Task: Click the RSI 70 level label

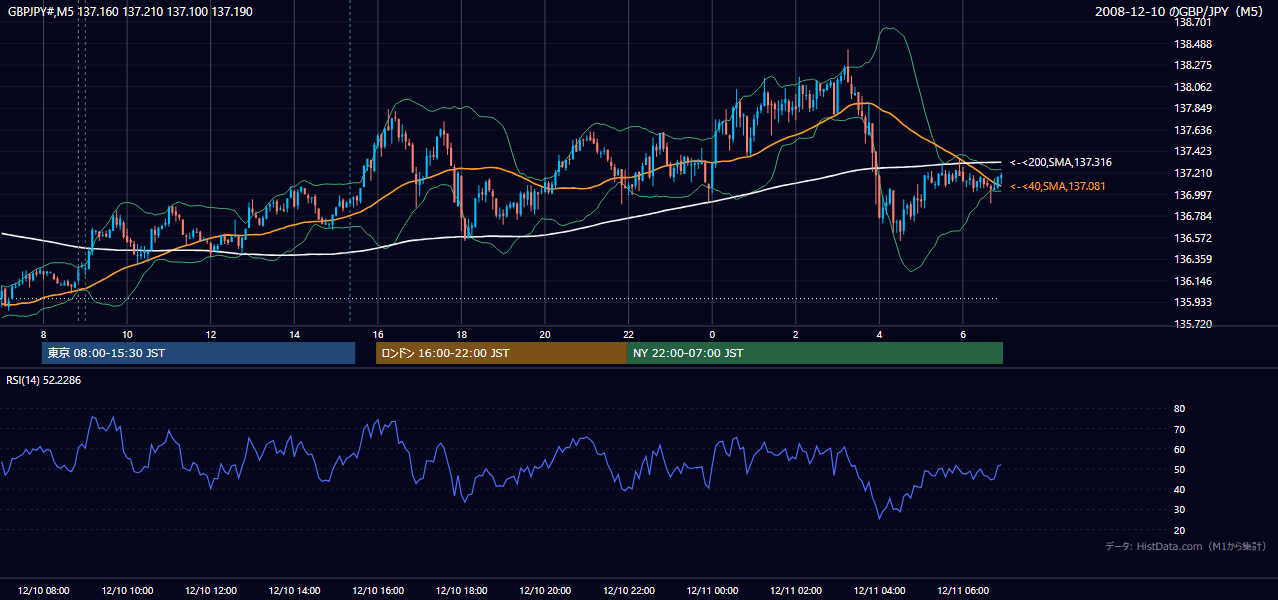Action: point(1179,429)
